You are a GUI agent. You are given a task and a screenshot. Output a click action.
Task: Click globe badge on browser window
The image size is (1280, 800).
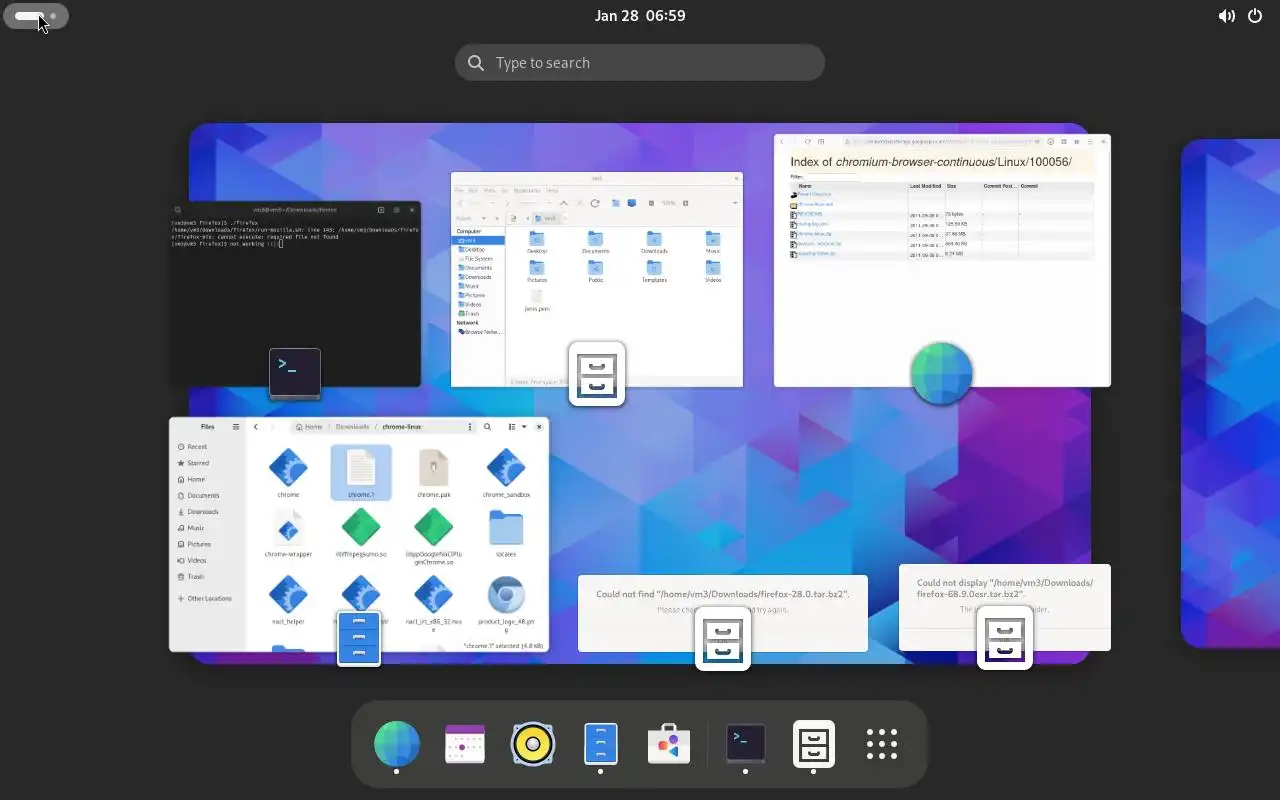coord(941,373)
